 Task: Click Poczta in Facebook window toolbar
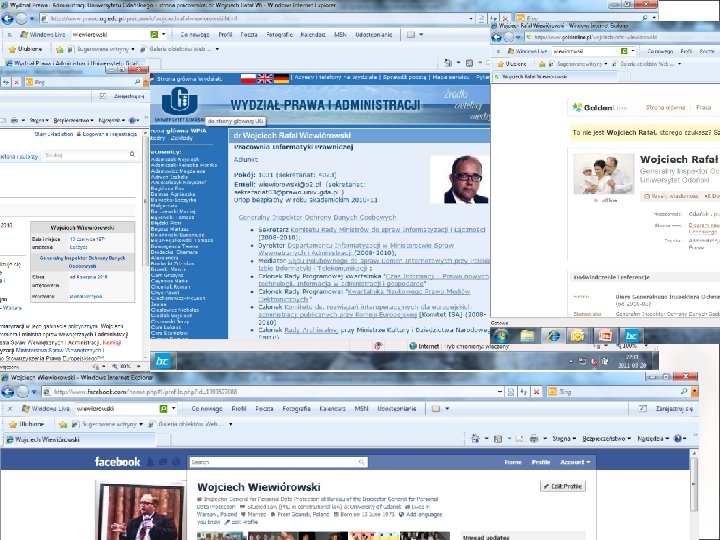tap(264, 408)
